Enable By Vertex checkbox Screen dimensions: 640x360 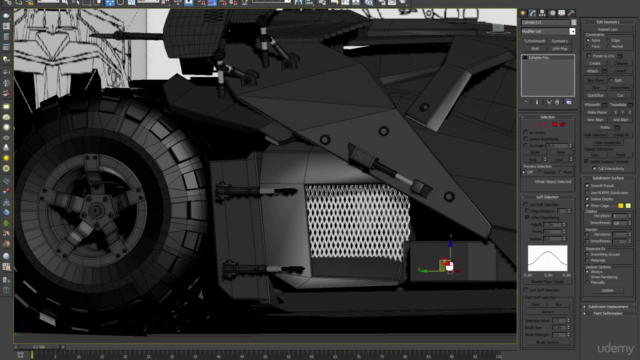(x=526, y=133)
